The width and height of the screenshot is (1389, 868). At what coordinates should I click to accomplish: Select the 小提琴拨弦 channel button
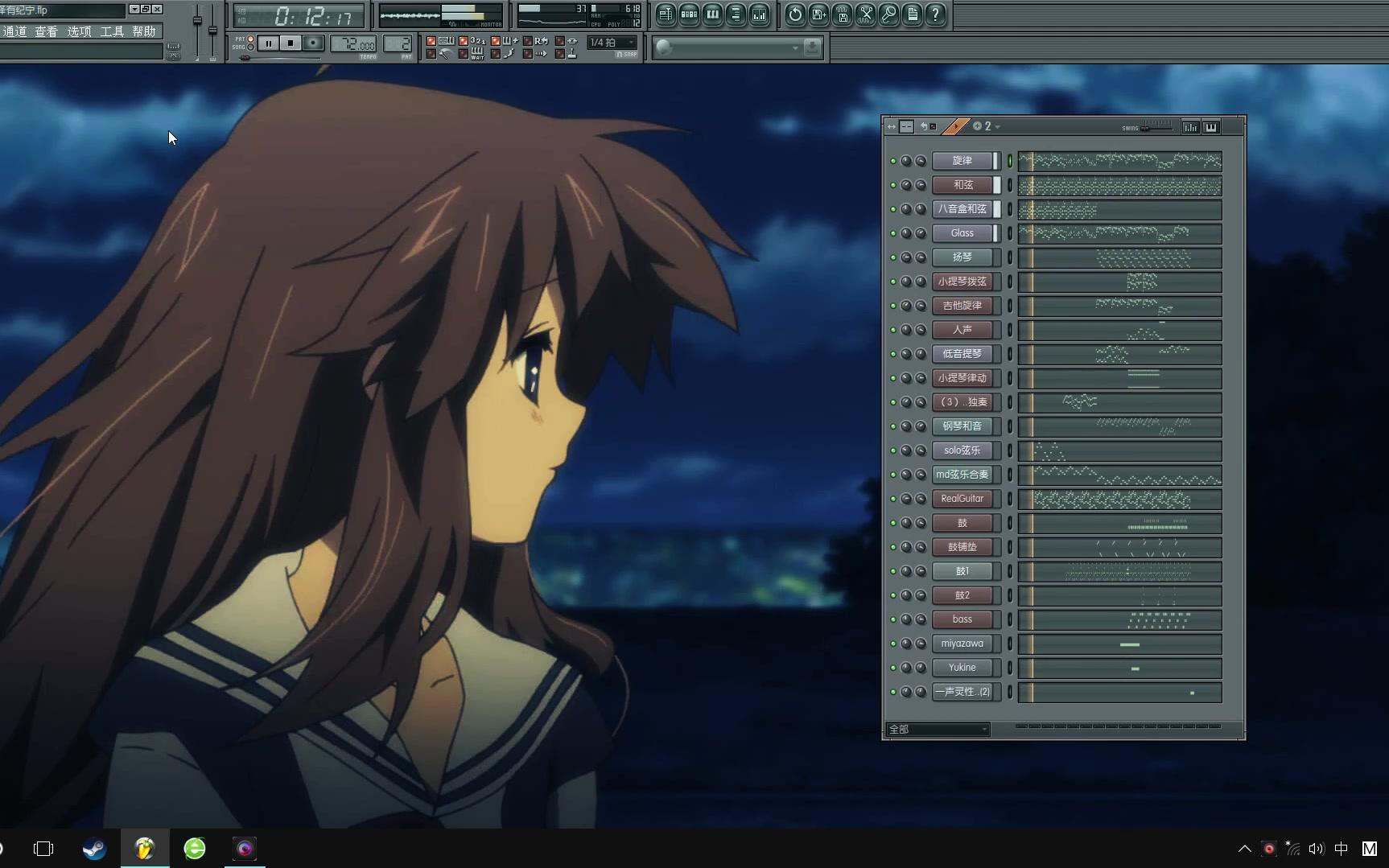(962, 282)
